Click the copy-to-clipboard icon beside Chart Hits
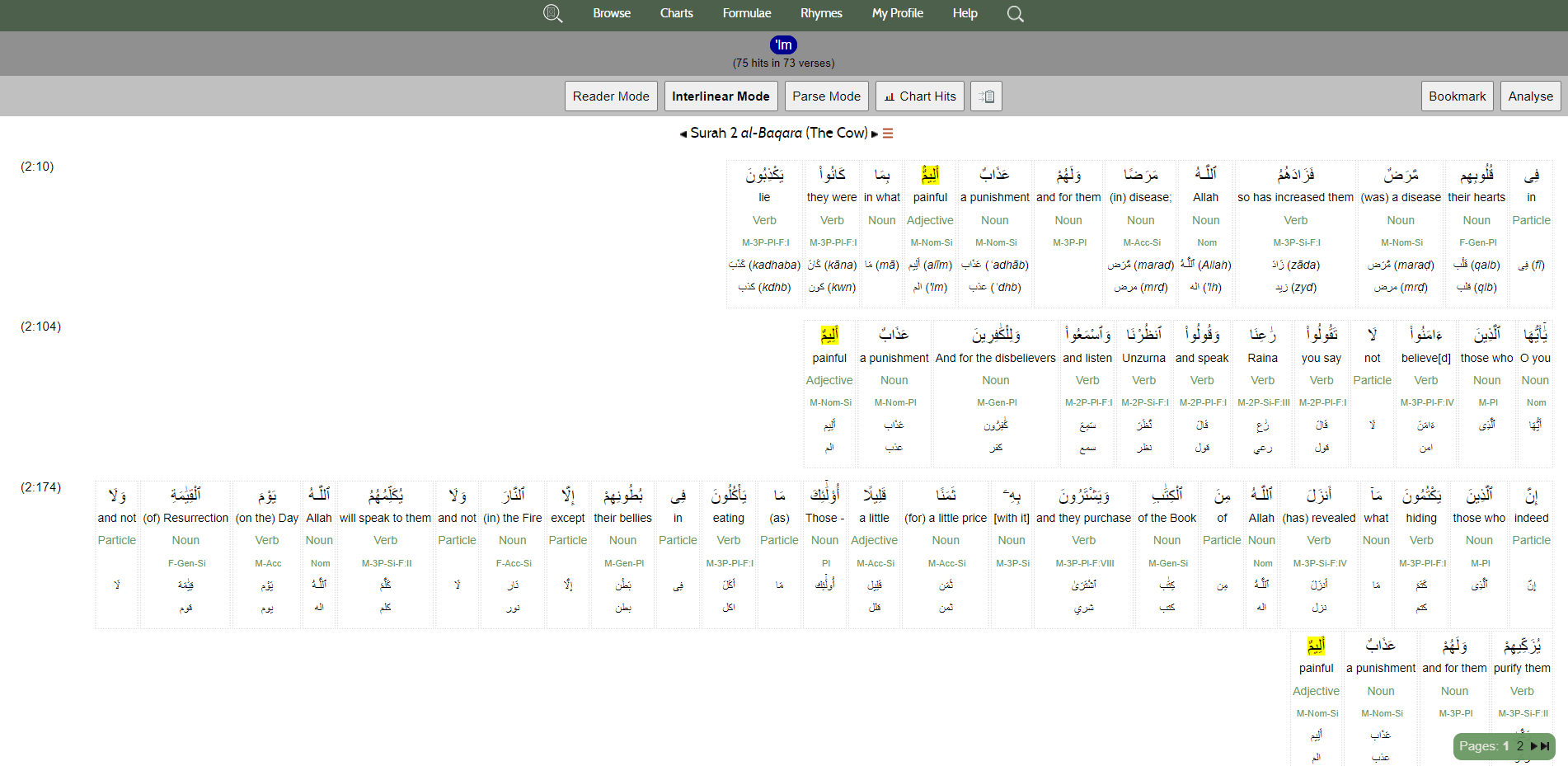This screenshot has height=766, width=1568. coord(986,96)
